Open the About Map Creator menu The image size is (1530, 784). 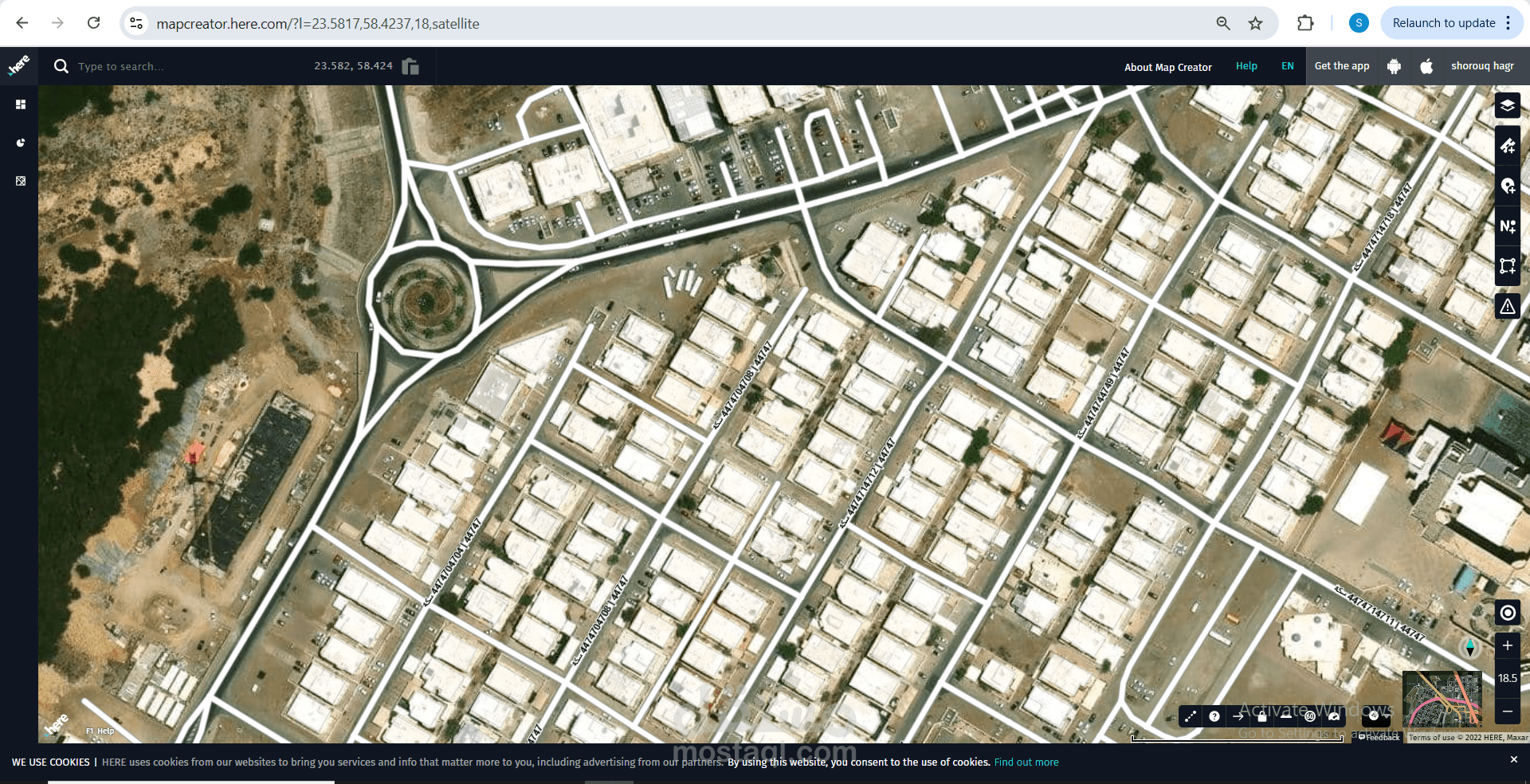pos(1168,67)
